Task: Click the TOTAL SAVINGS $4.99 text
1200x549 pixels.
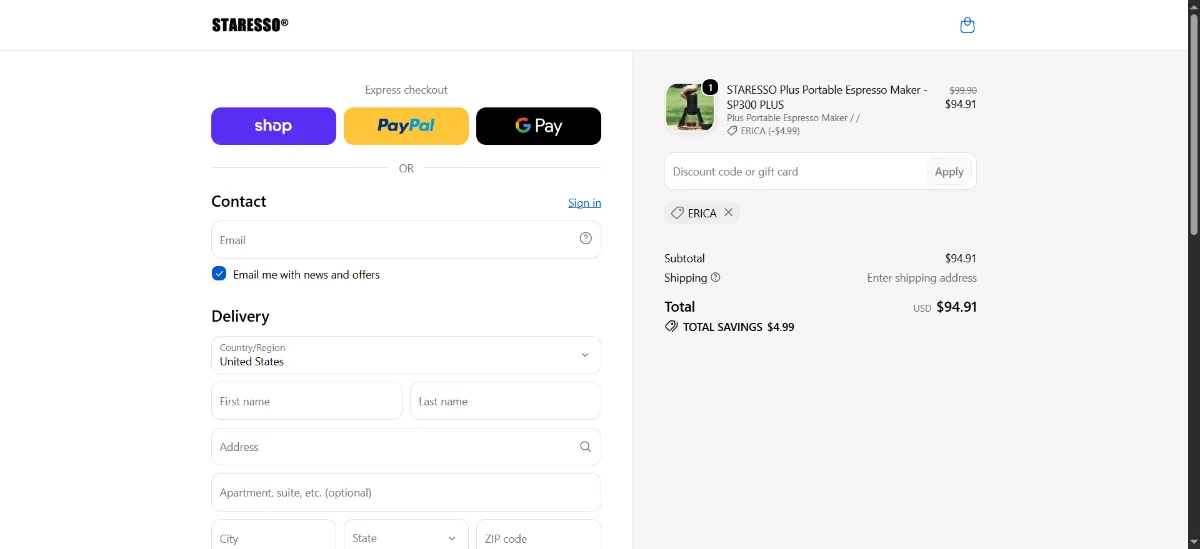Action: click(739, 327)
